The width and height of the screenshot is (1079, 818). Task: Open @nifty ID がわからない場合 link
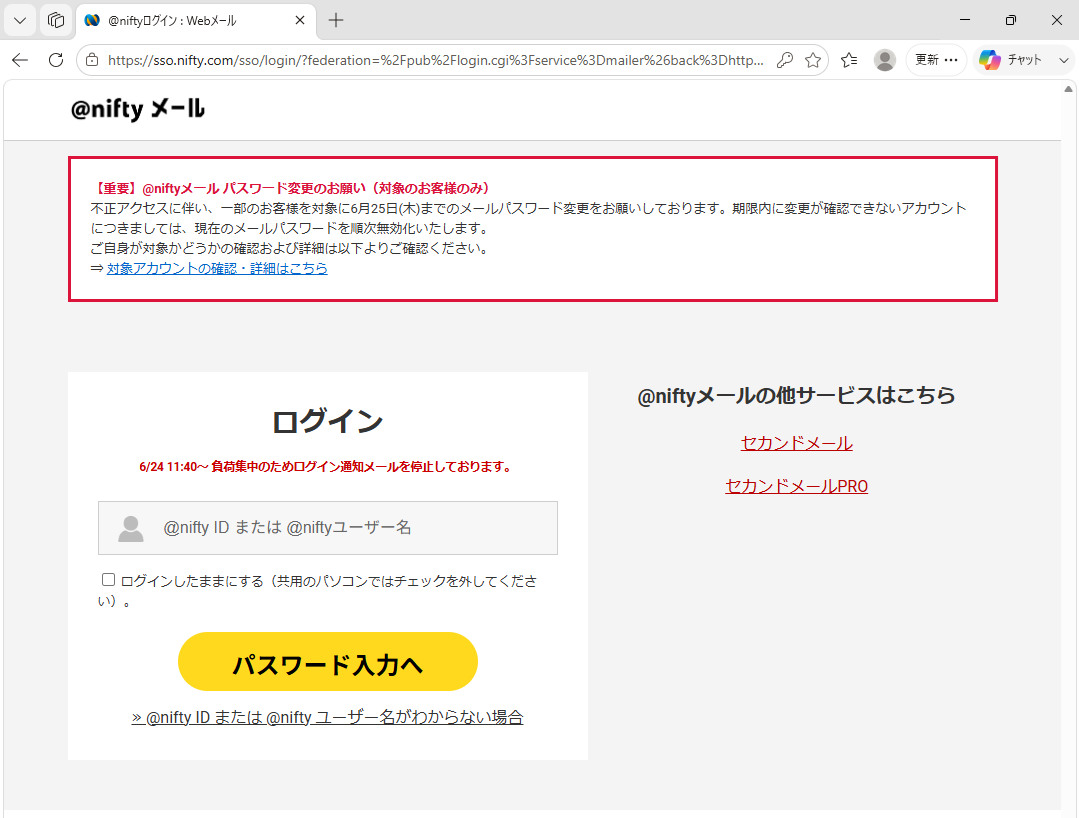tap(328, 718)
